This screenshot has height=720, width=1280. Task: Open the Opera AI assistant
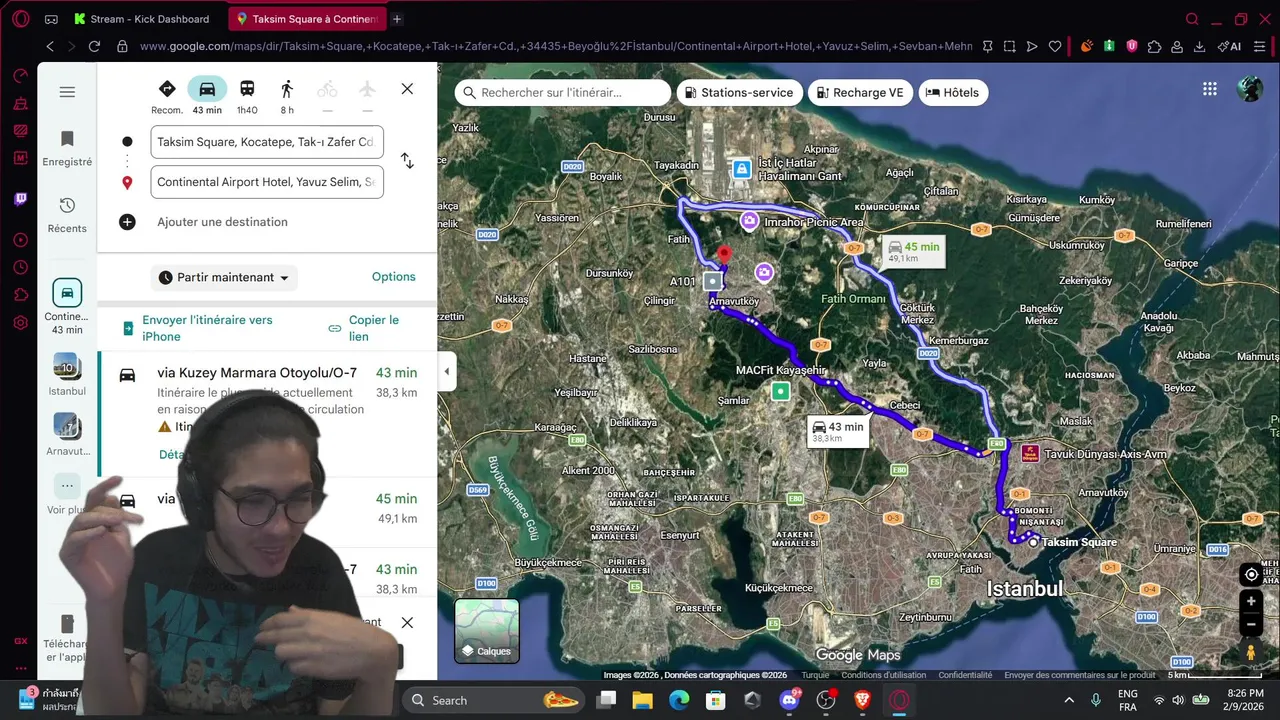tap(1229, 46)
